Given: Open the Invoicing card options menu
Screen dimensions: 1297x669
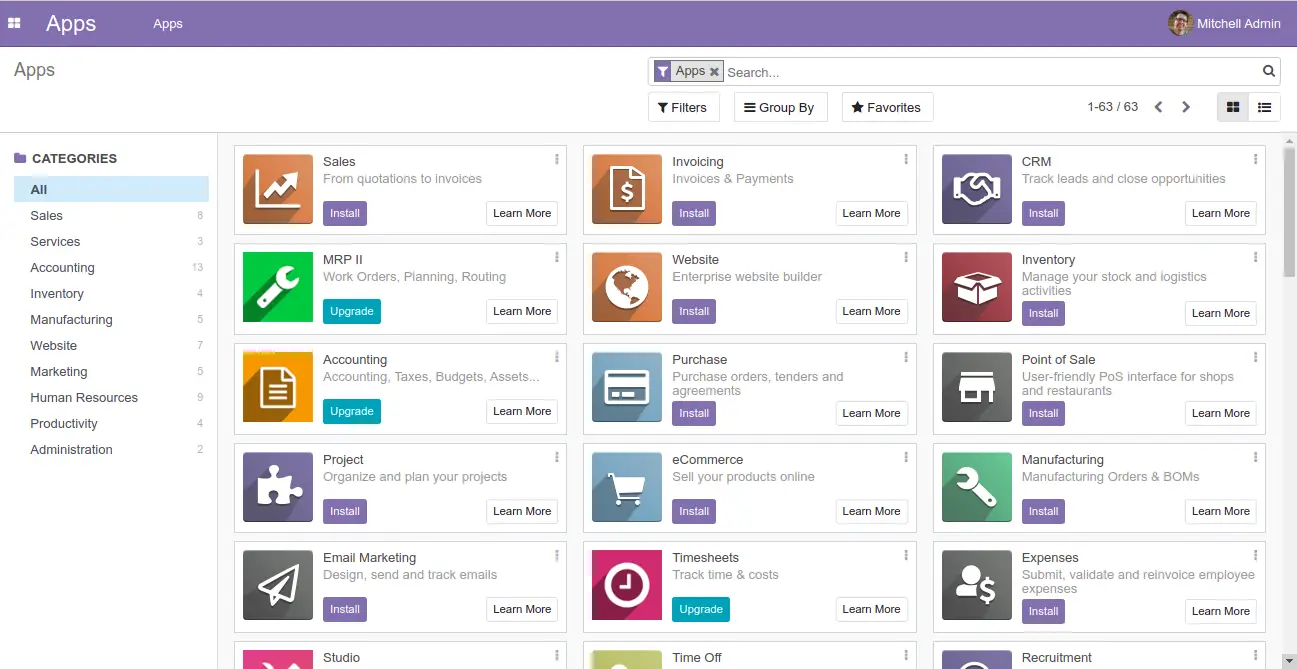Looking at the screenshot, I should point(906,160).
